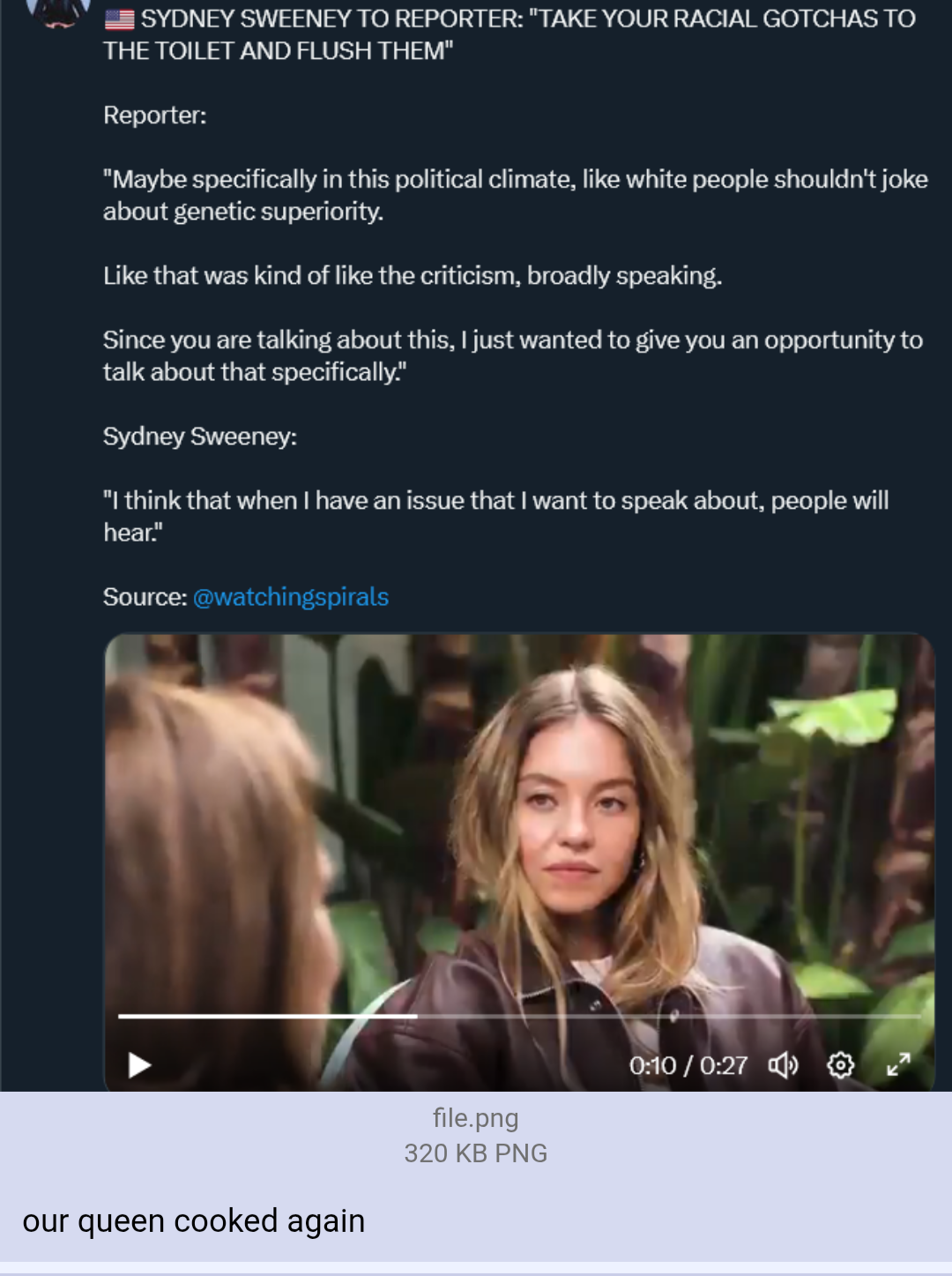Select the "our queen cooked again" message
952x1276 pixels.
click(x=194, y=1221)
